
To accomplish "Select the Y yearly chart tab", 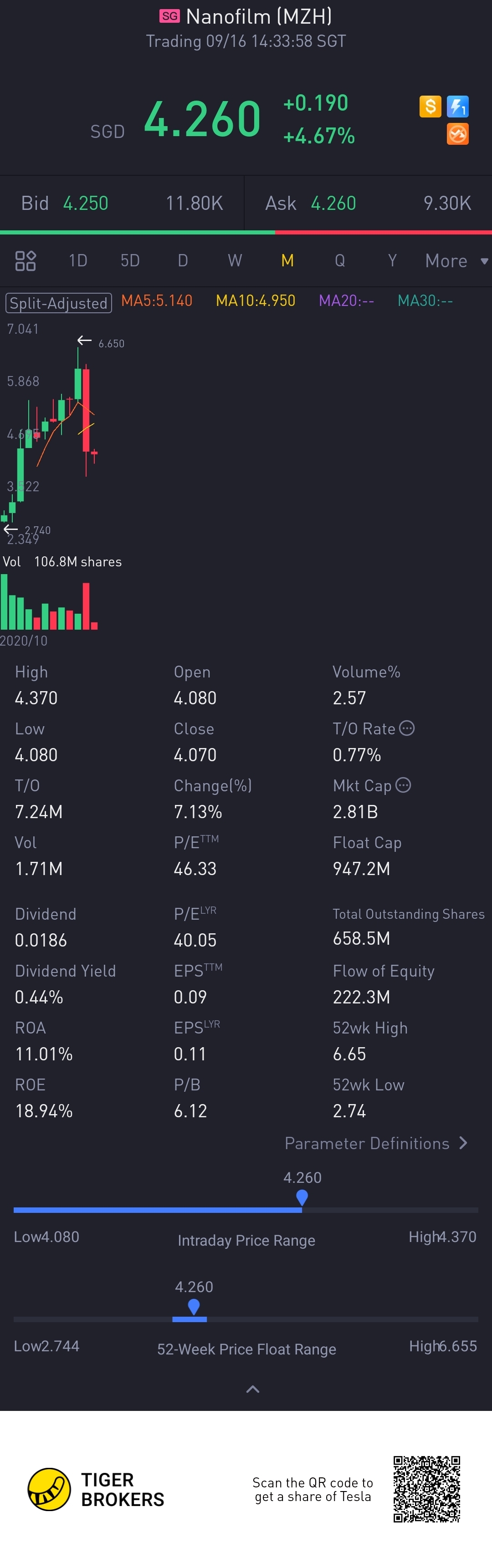I will pos(392,261).
